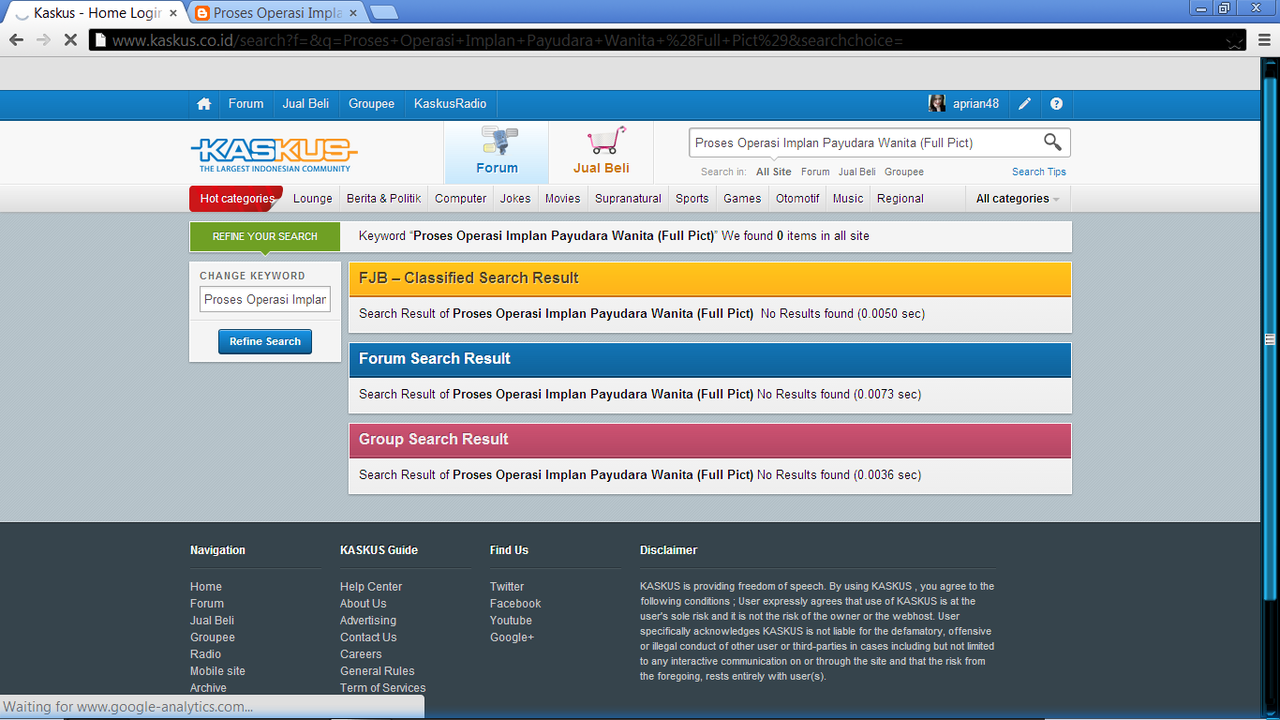Stop page loading with the X button

coord(70,40)
